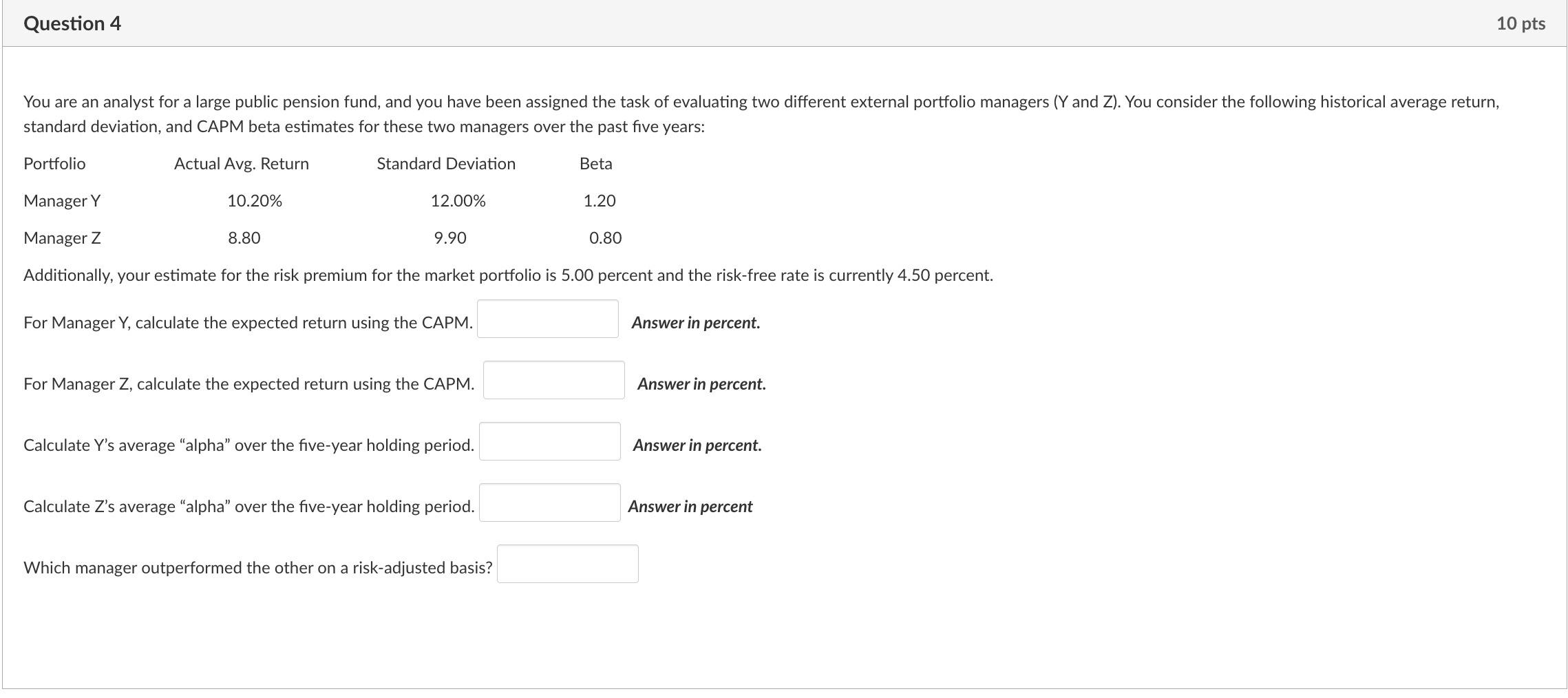
Task: Click the 0.80 beta value for Manager Z
Action: coord(606,237)
